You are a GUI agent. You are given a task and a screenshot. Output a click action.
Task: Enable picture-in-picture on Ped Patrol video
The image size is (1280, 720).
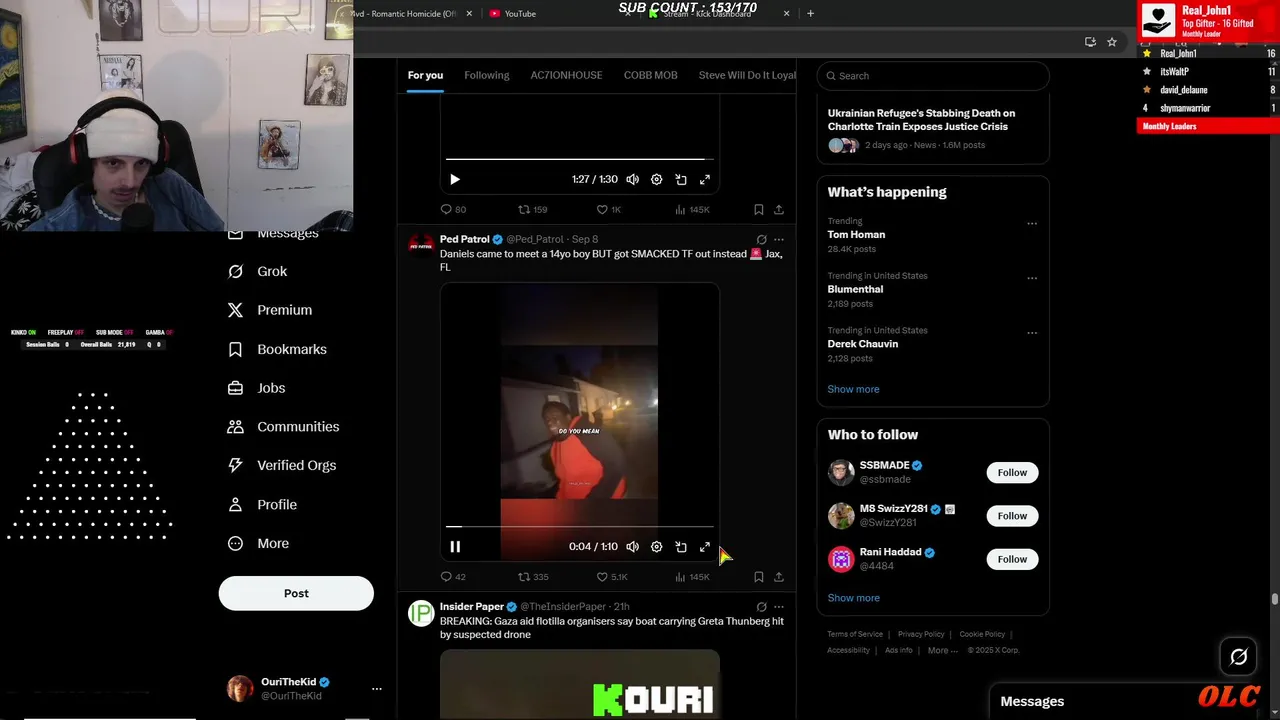pyautogui.click(x=681, y=547)
